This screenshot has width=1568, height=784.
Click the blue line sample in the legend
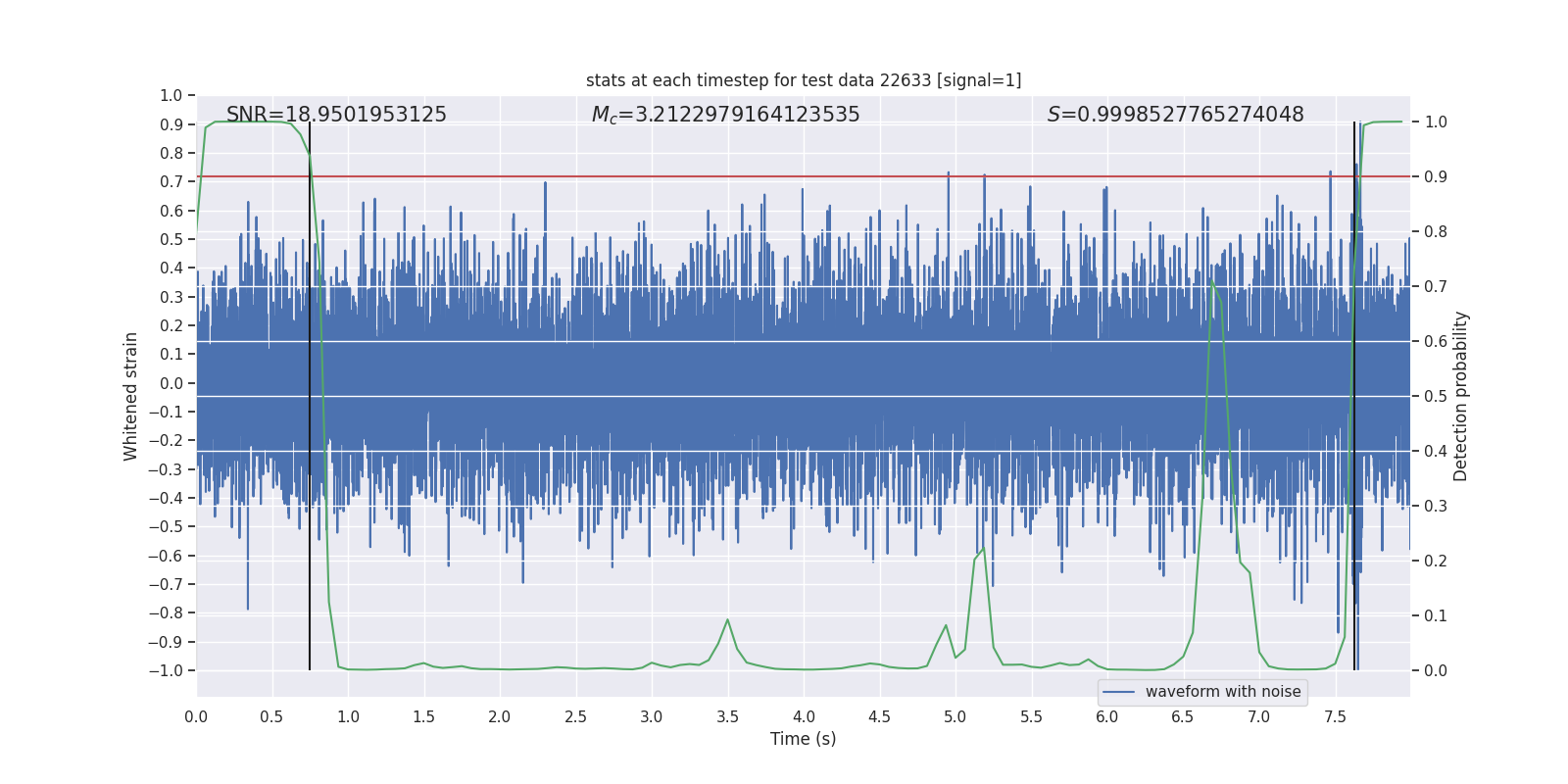point(1119,692)
